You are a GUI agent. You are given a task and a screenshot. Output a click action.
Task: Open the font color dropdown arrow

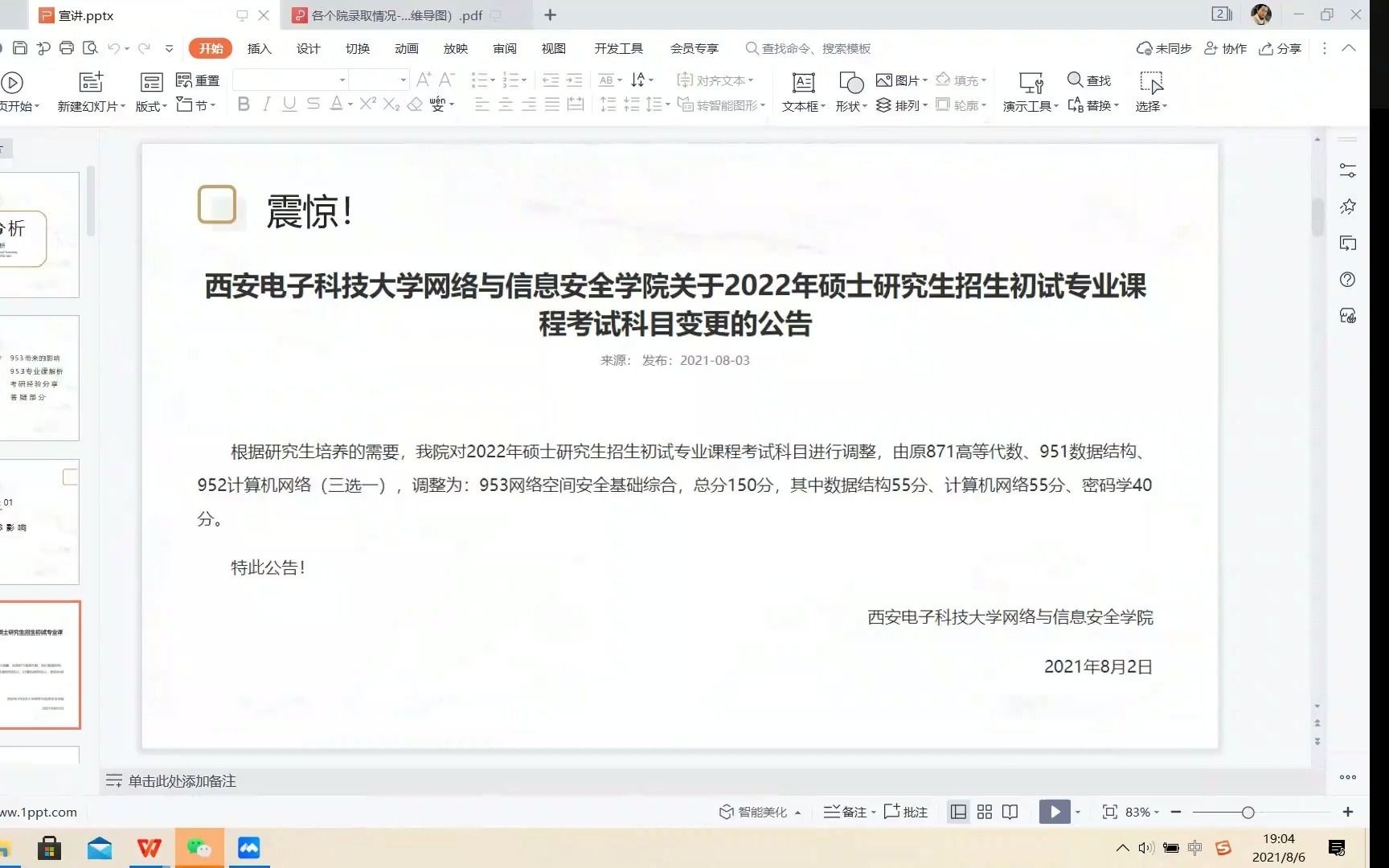[x=350, y=104]
